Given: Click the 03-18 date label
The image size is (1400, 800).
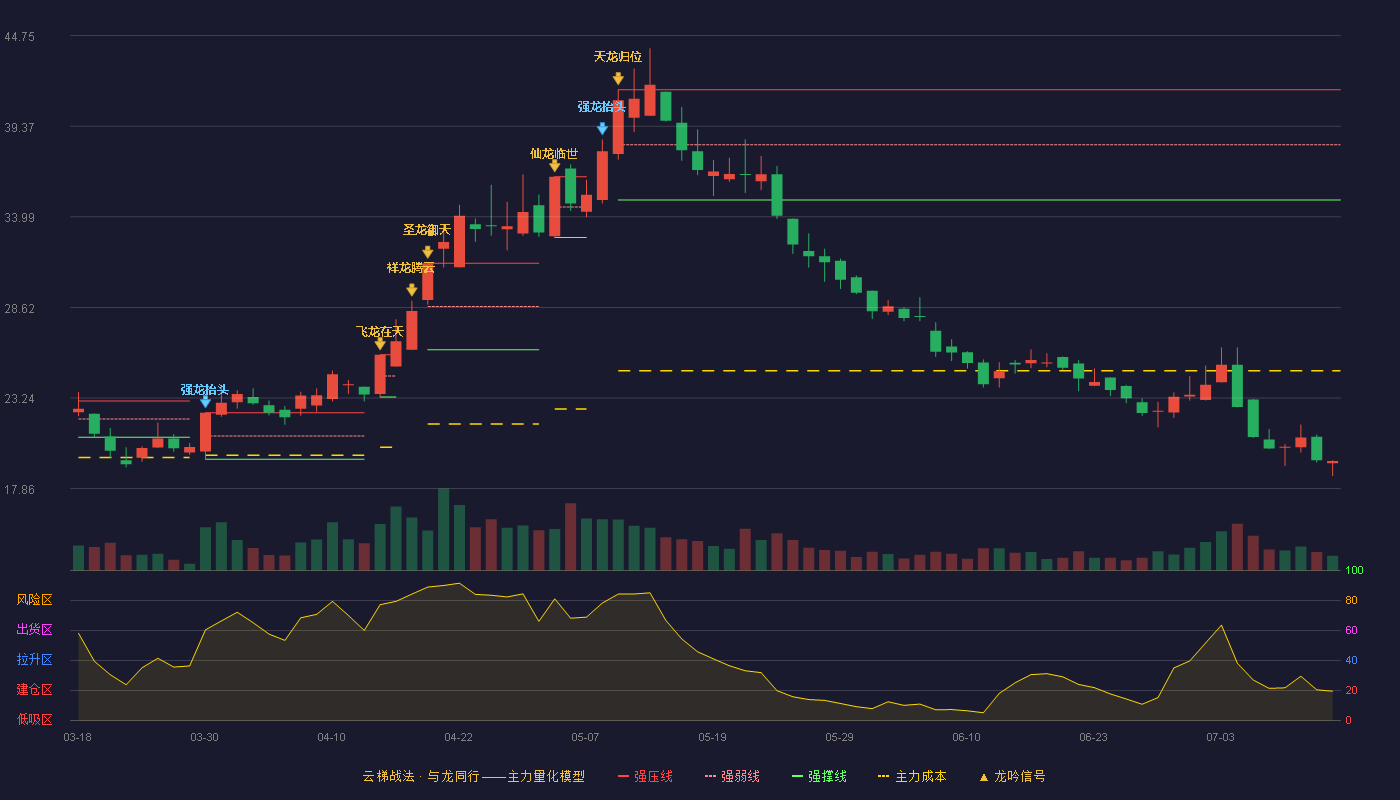Looking at the screenshot, I should 77,737.
